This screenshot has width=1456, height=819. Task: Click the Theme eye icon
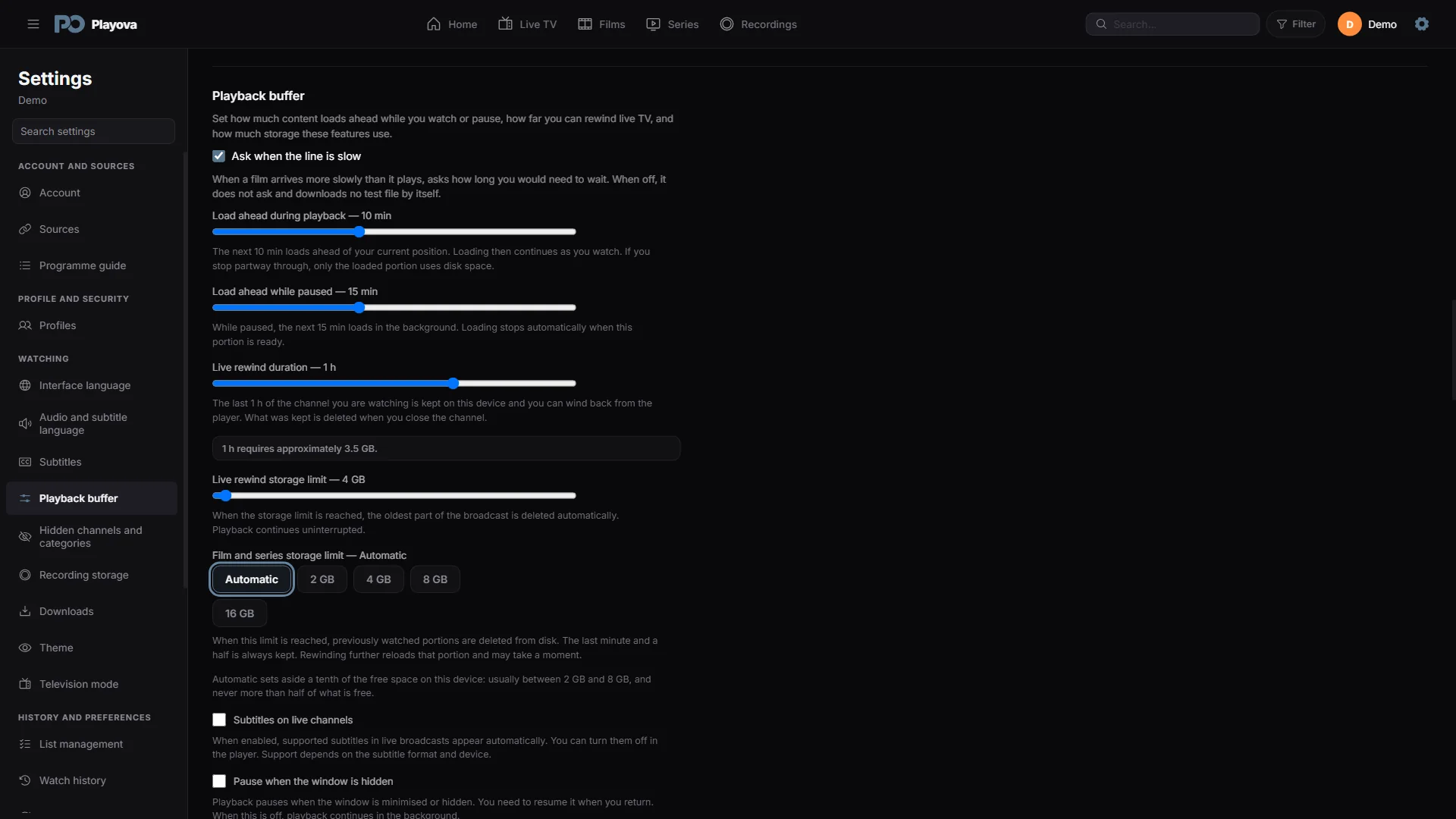[x=25, y=648]
